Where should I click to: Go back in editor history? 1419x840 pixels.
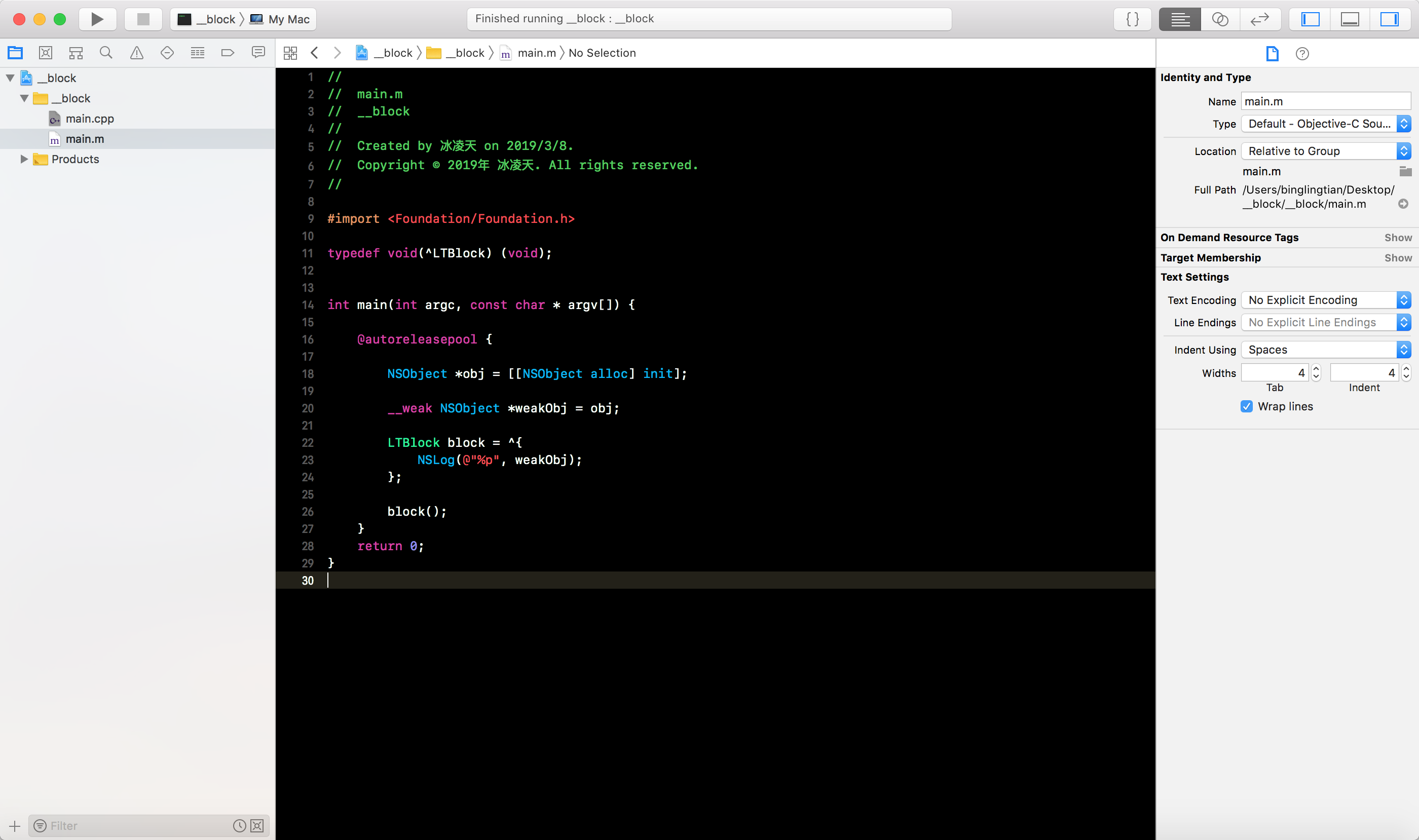314,53
